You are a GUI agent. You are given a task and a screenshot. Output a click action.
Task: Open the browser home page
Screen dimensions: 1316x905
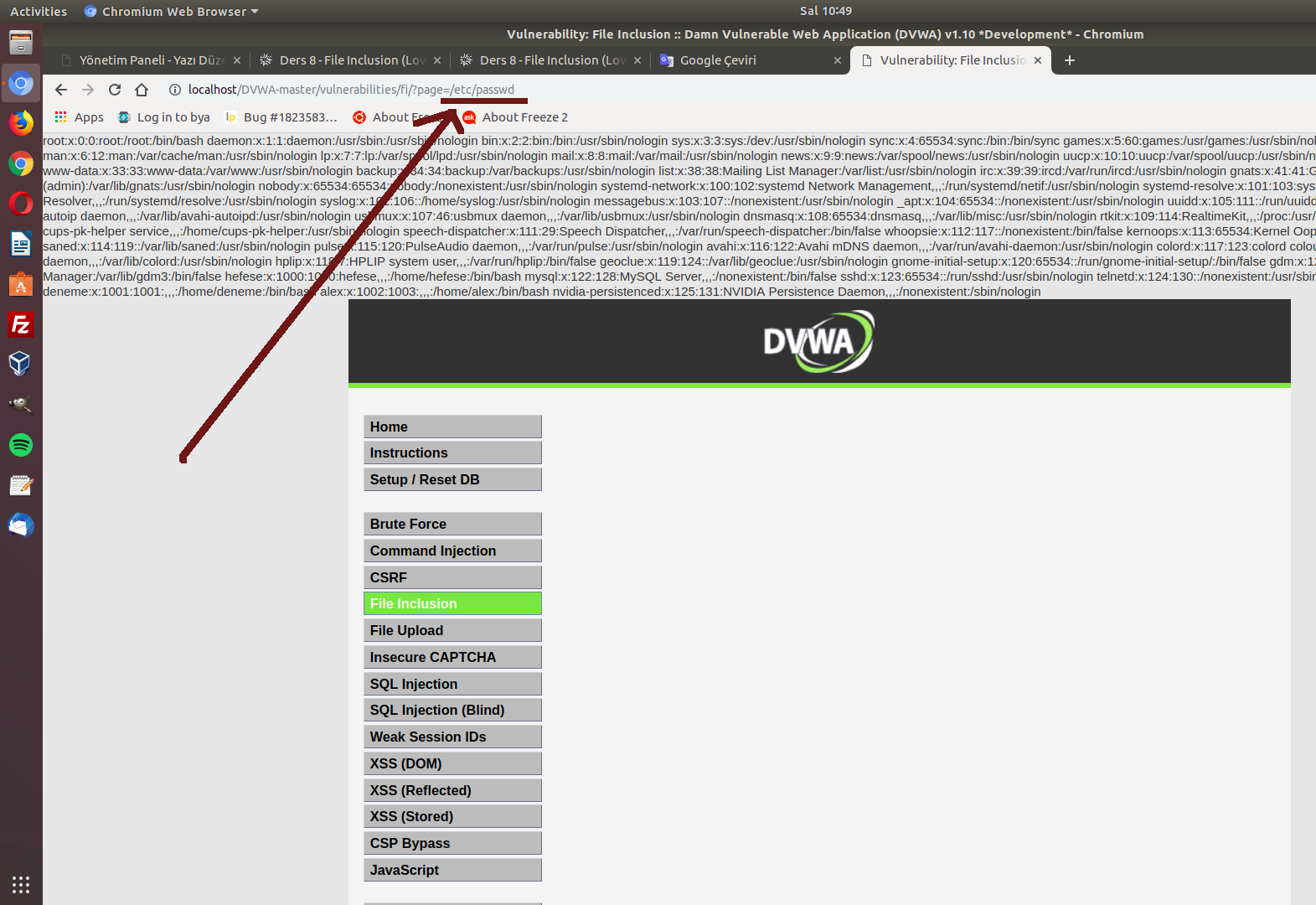(x=142, y=90)
